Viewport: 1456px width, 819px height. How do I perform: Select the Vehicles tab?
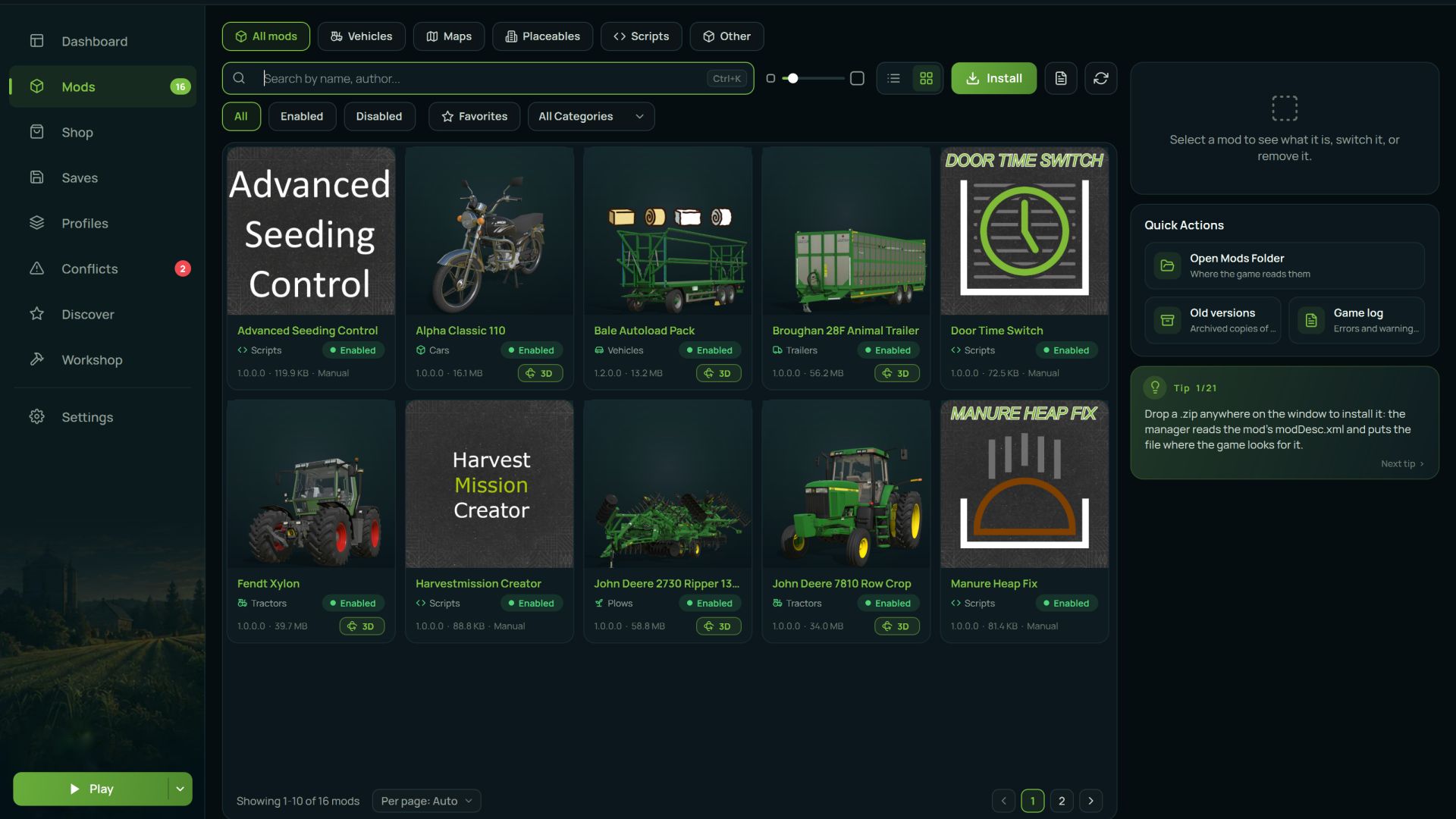coord(361,36)
